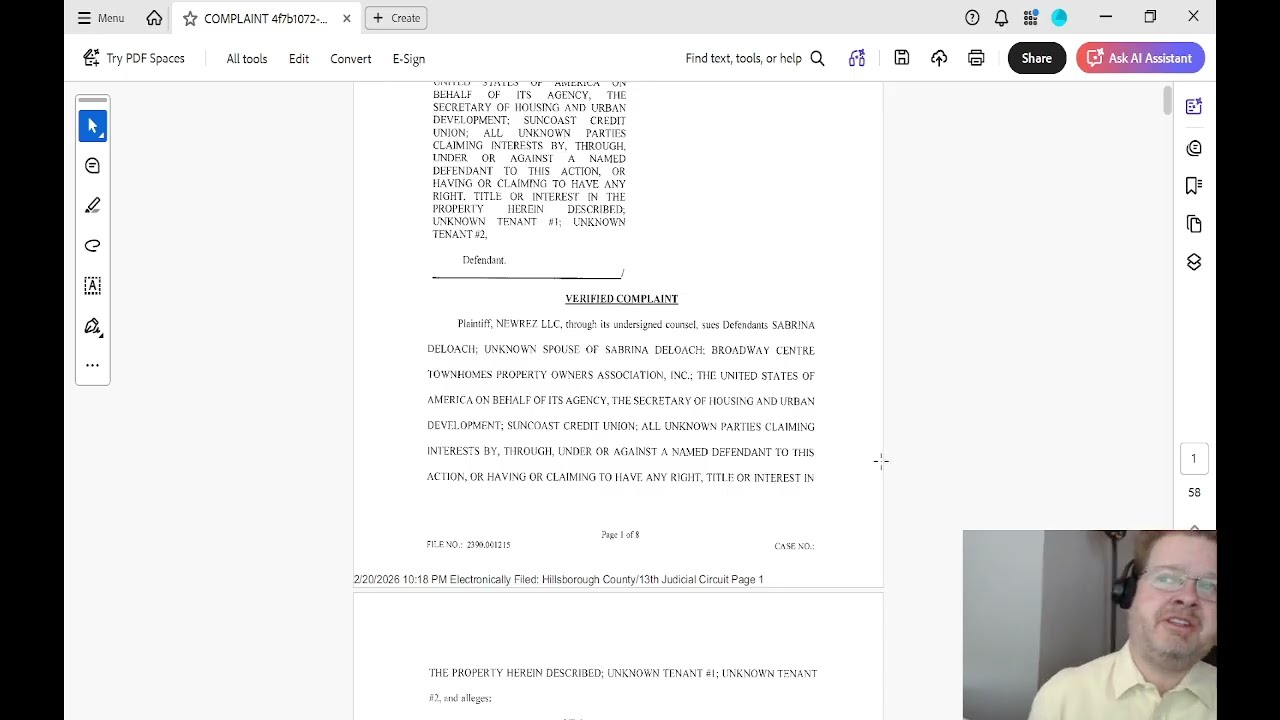Viewport: 1280px width, 720px height.
Task: Choose the Select arrow tool
Action: click(93, 126)
